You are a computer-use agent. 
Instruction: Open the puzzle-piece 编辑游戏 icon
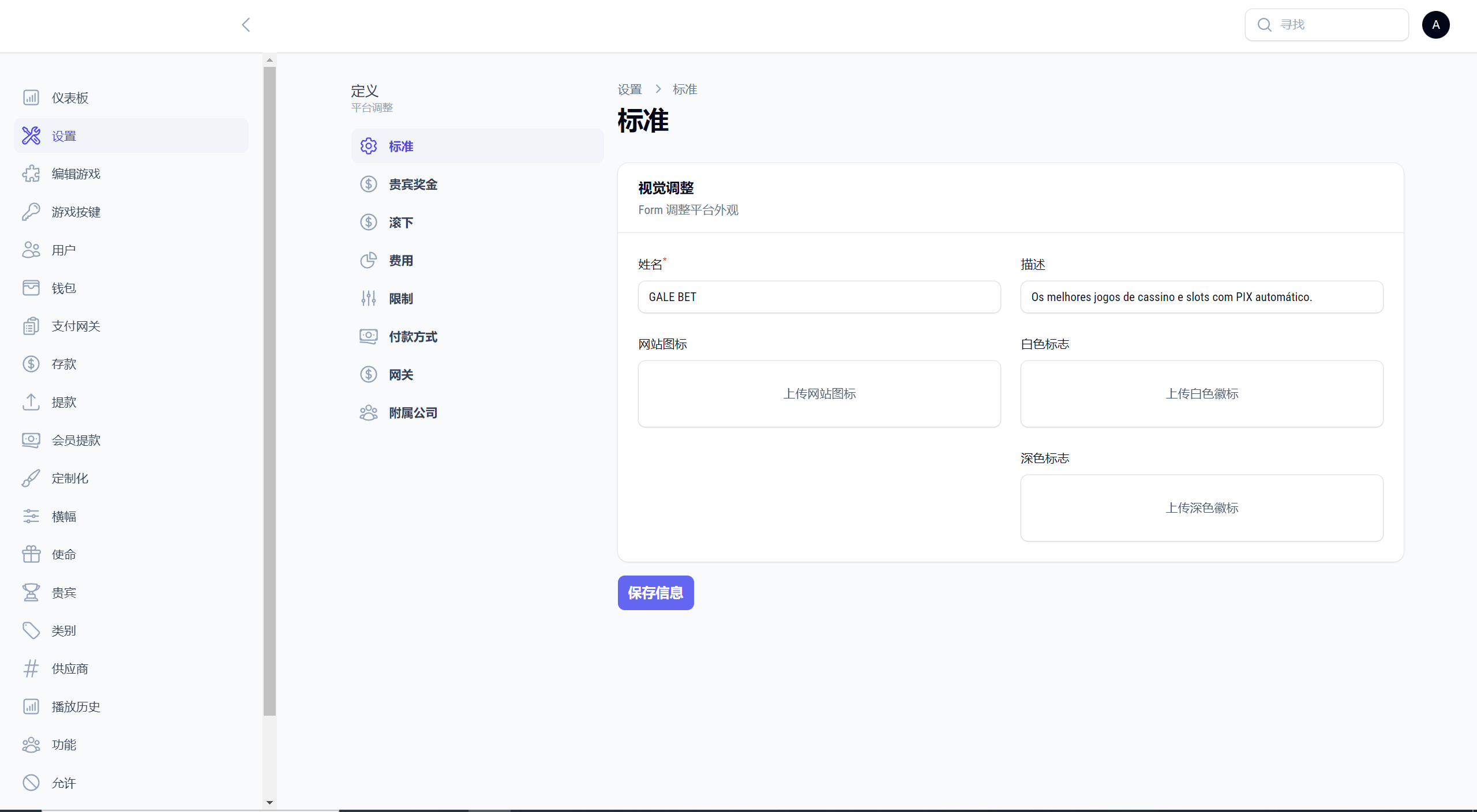point(31,174)
